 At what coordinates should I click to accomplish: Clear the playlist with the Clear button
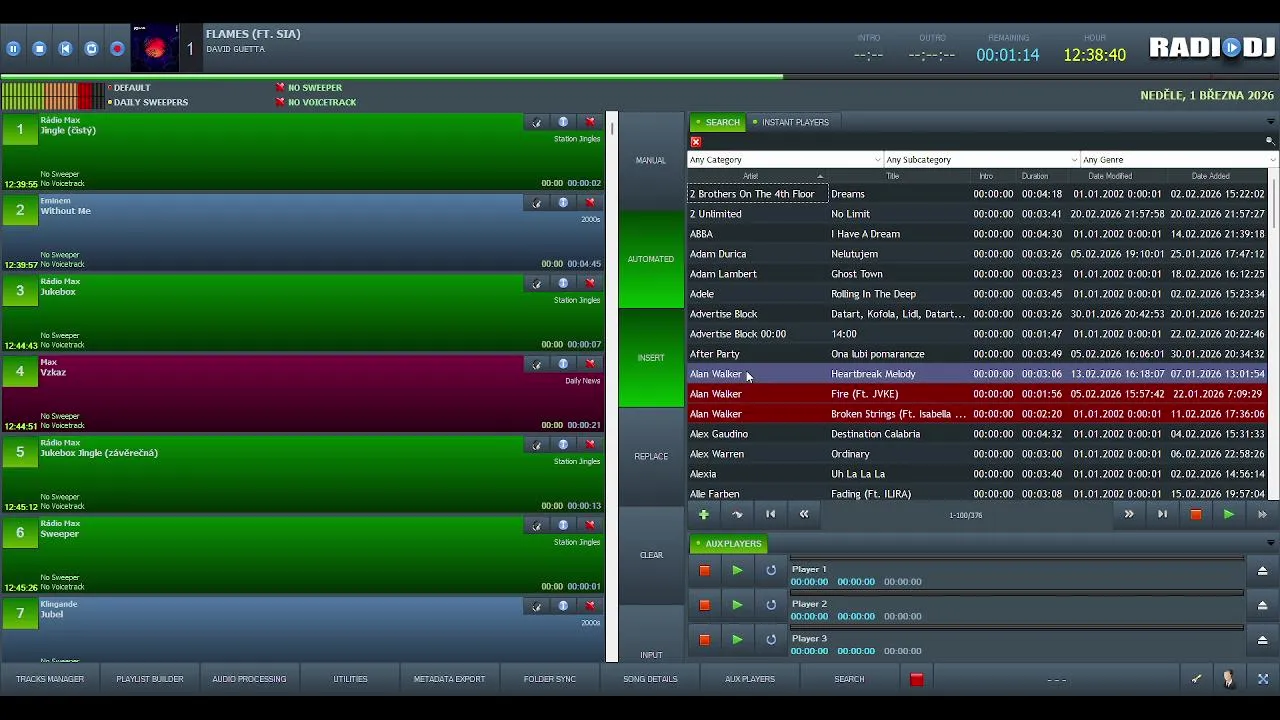(651, 555)
